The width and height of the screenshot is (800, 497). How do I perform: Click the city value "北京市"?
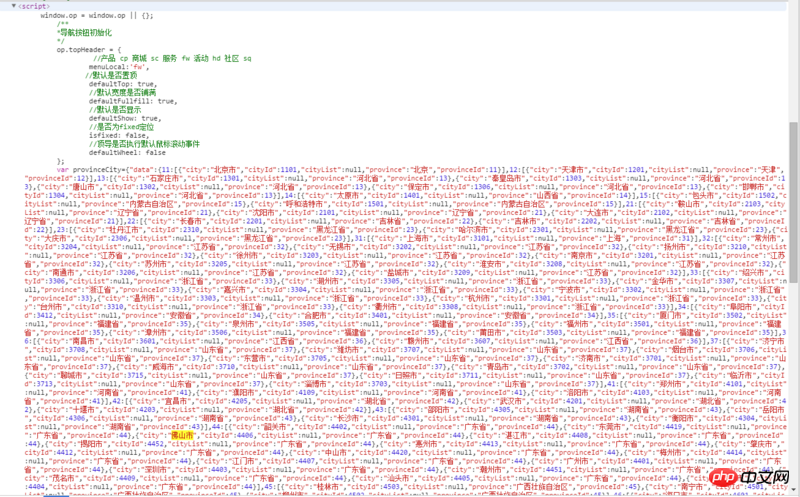point(224,169)
